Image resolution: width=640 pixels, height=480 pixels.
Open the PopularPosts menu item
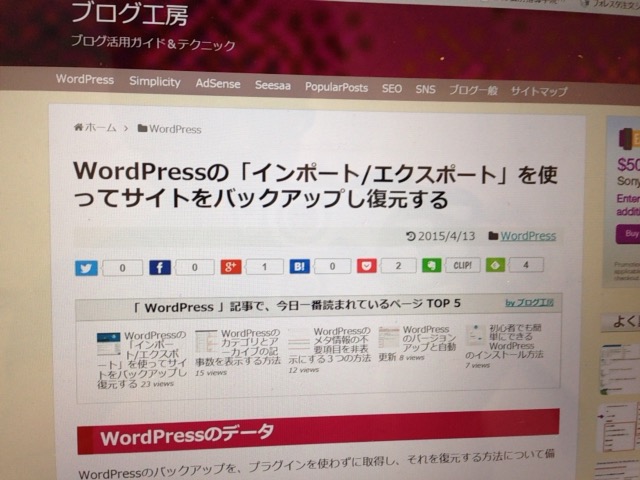point(336,87)
